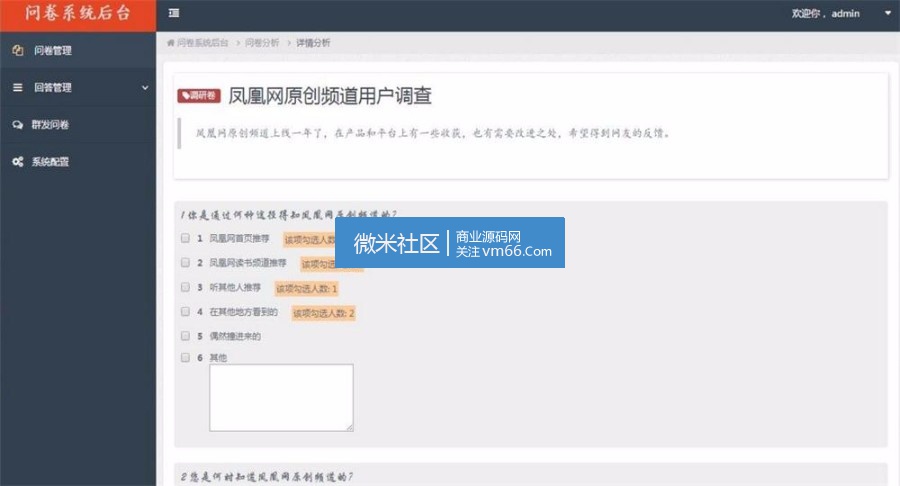
Task: Click question 2 heading text
Action: point(266,477)
